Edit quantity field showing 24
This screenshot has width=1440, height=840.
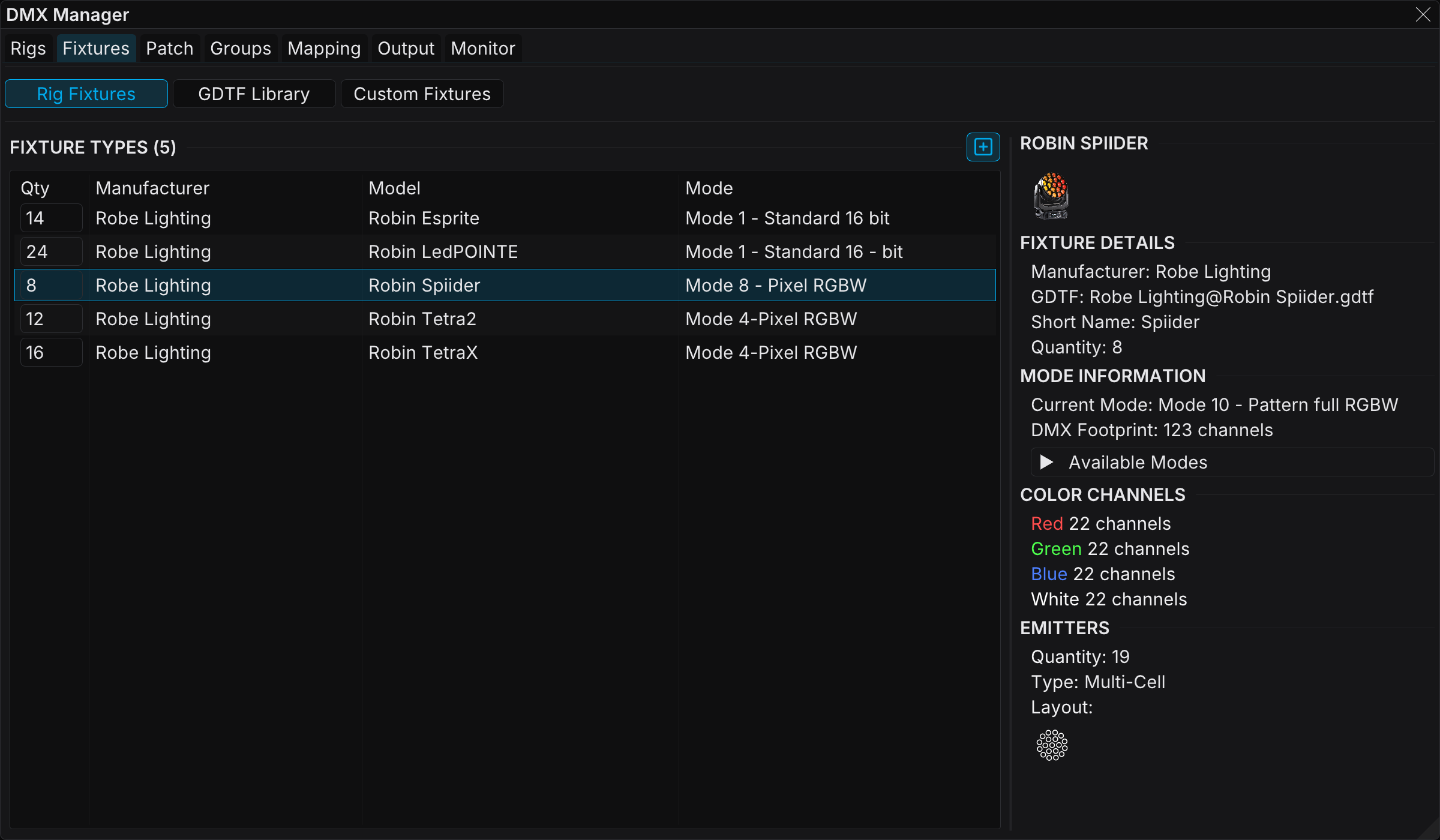(51, 251)
